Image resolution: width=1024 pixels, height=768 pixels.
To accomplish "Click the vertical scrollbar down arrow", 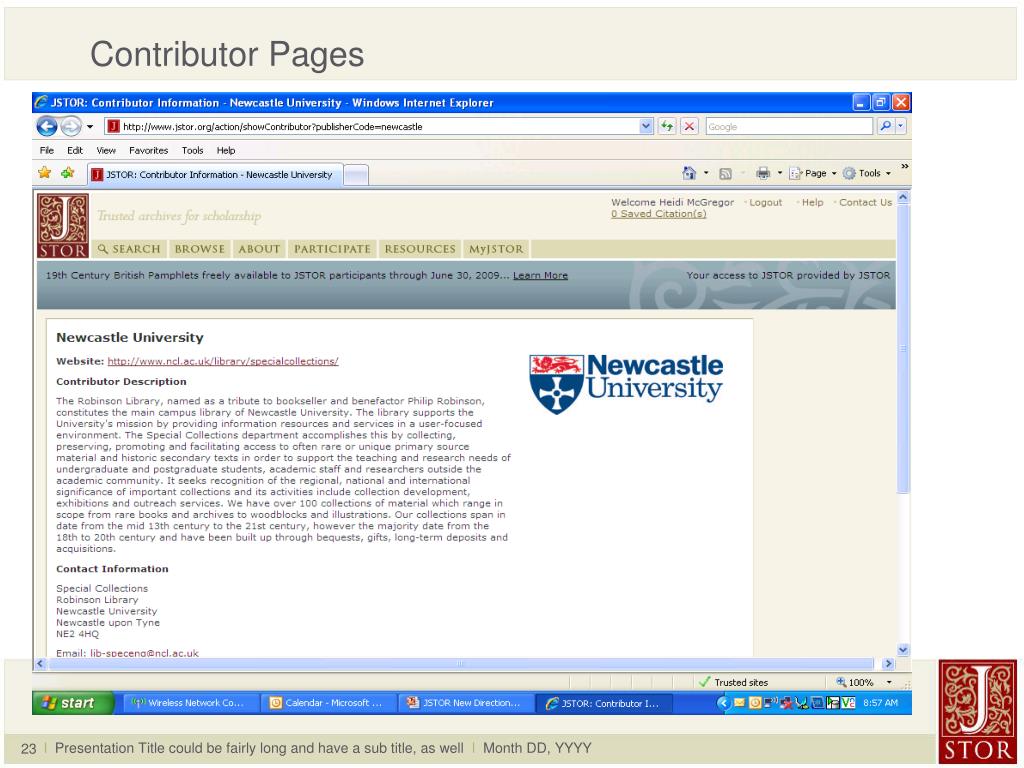I will coord(903,650).
